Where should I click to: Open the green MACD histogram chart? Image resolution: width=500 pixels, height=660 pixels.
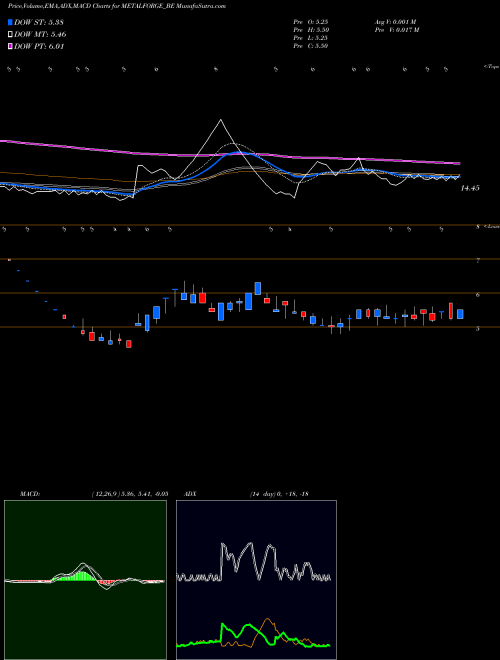point(85,580)
